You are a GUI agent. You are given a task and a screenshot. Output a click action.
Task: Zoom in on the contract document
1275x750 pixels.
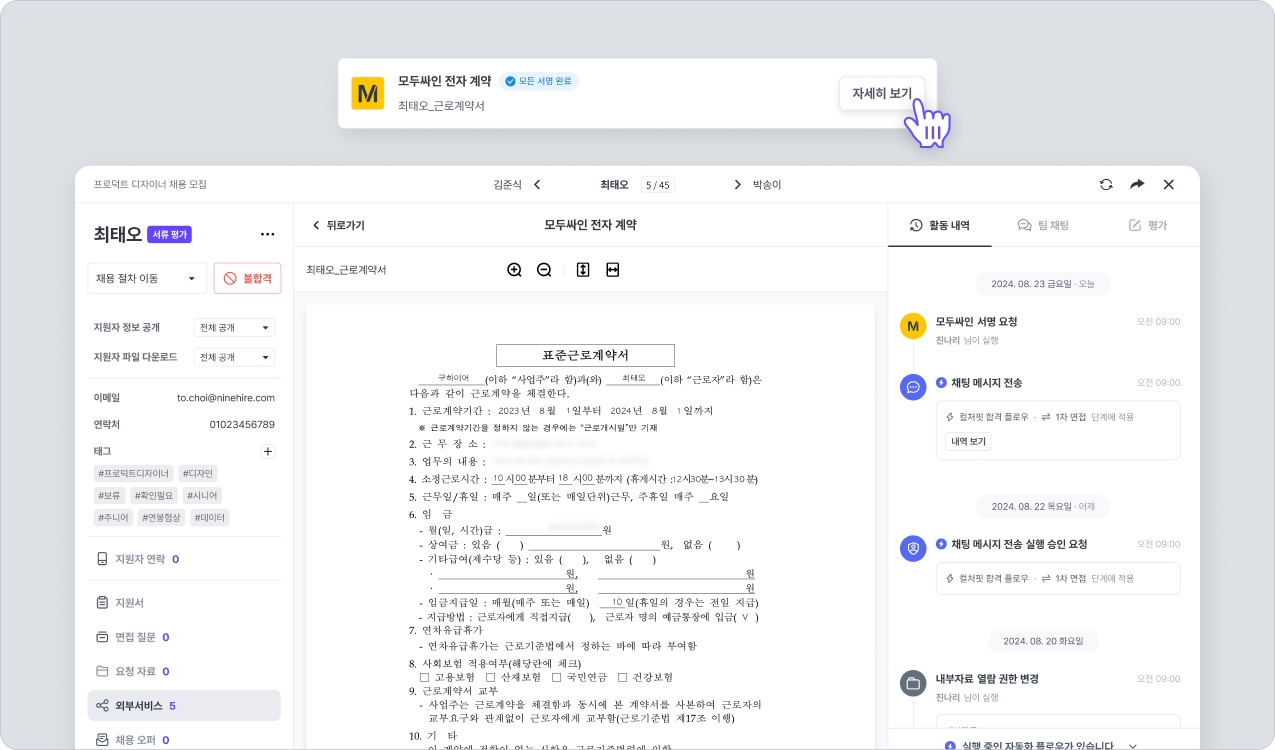tap(514, 270)
